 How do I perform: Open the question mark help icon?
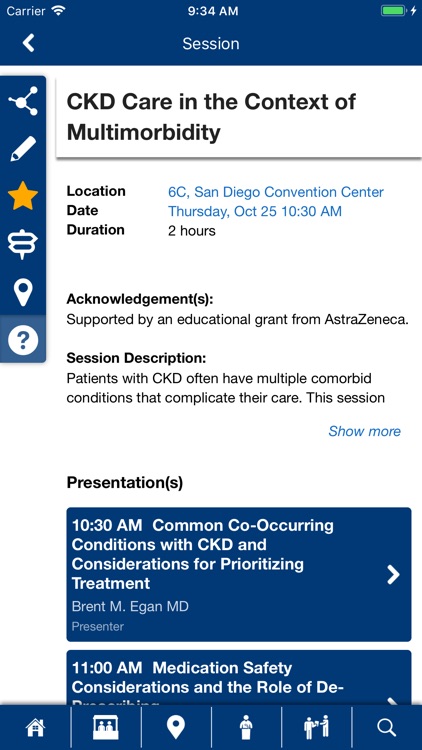23,340
